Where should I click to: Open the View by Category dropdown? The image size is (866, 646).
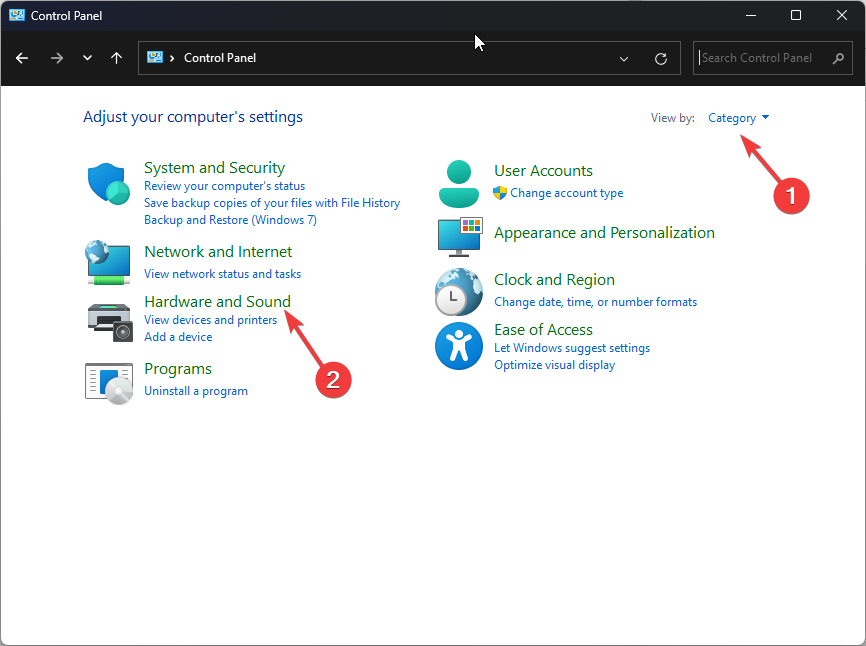click(738, 118)
